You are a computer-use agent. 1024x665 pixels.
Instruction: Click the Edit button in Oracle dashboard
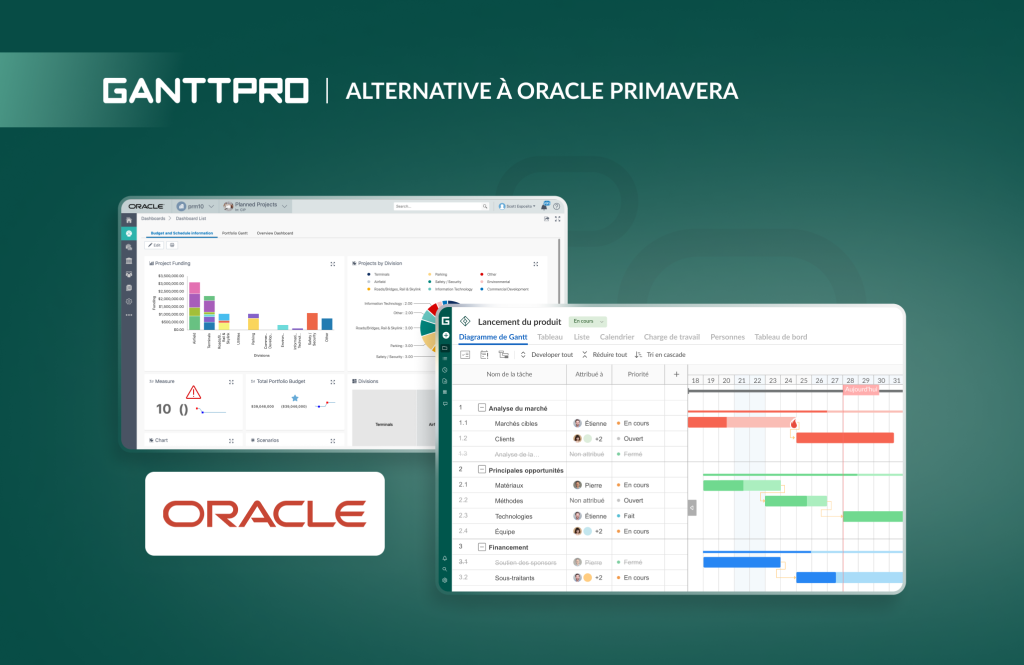pos(154,245)
